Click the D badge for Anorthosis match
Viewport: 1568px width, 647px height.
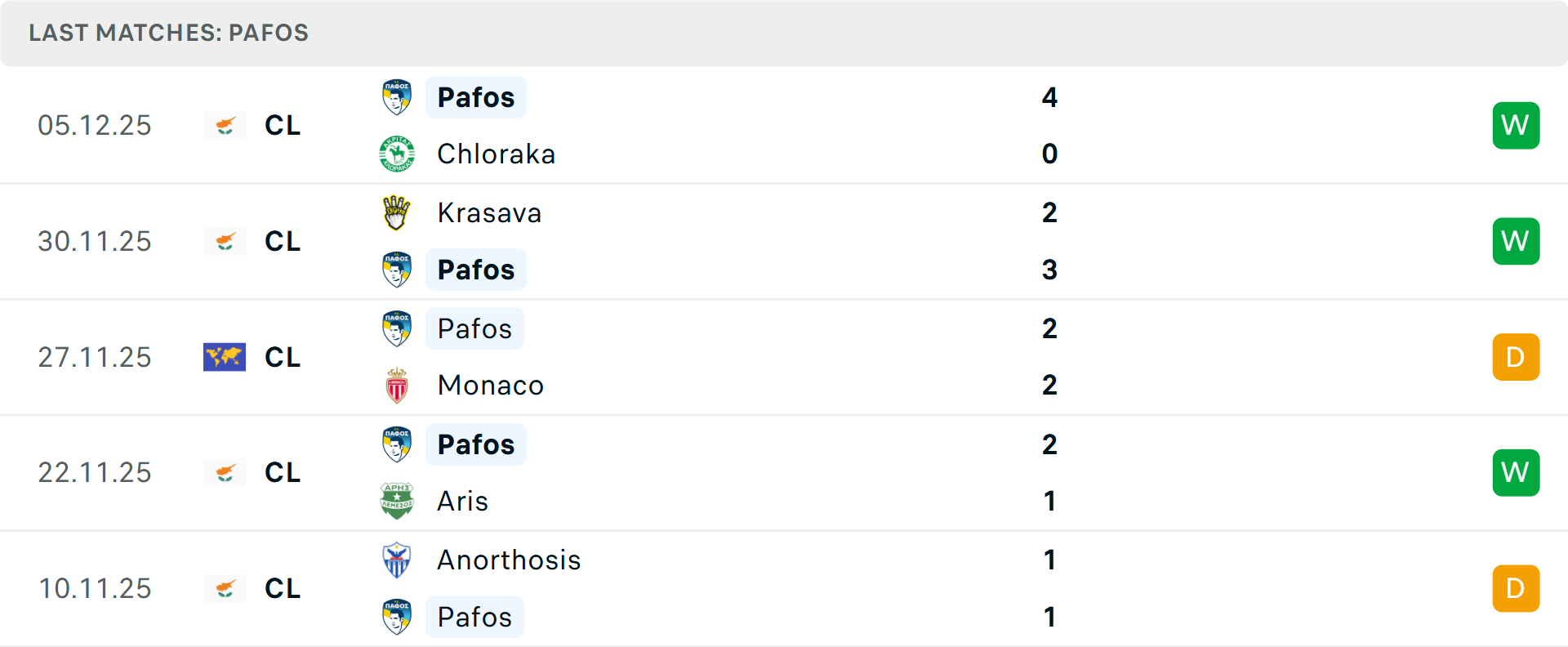point(1516,588)
